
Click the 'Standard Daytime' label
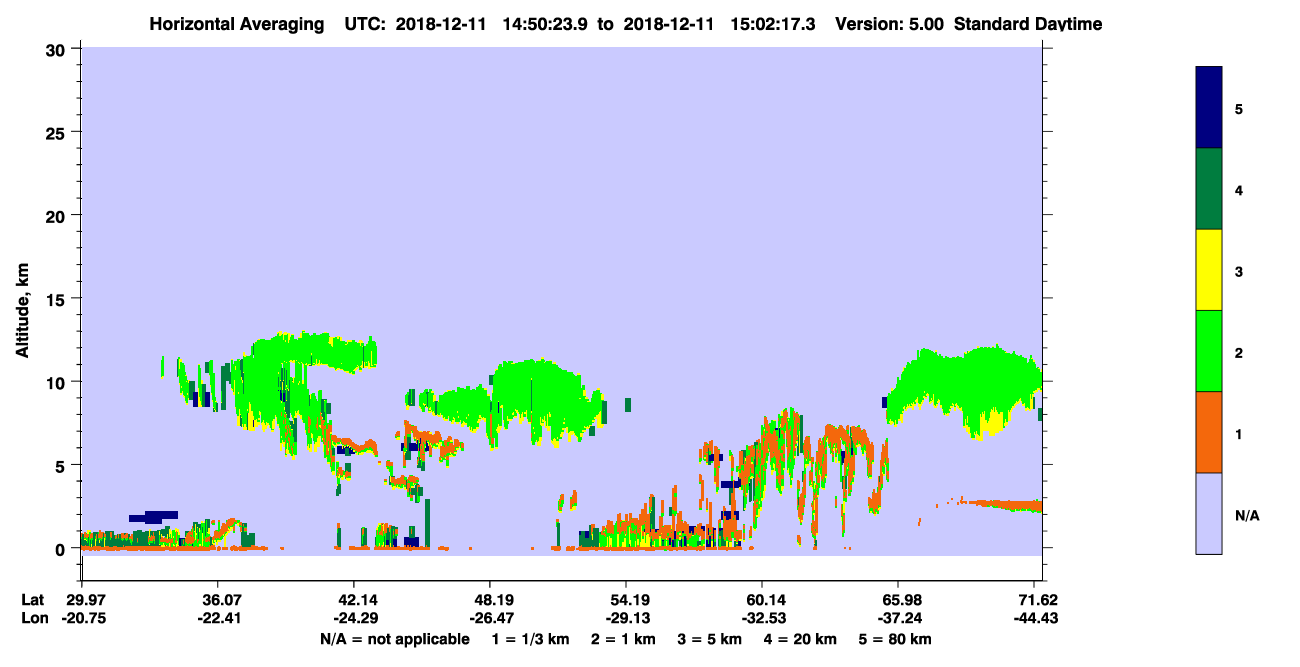pos(1028,24)
